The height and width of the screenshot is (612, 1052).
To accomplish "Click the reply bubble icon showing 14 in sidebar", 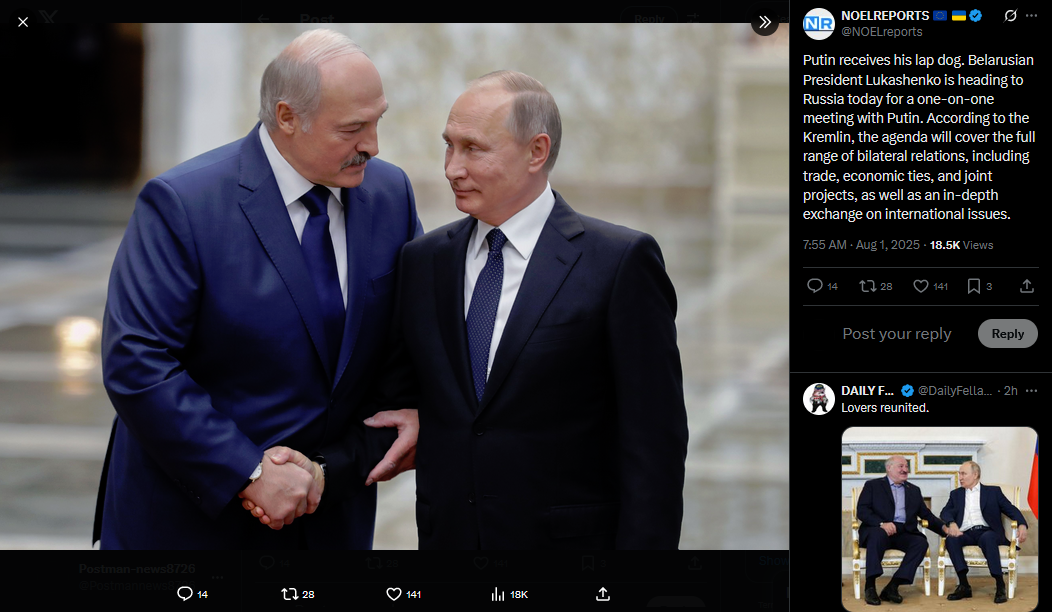I will tap(814, 286).
